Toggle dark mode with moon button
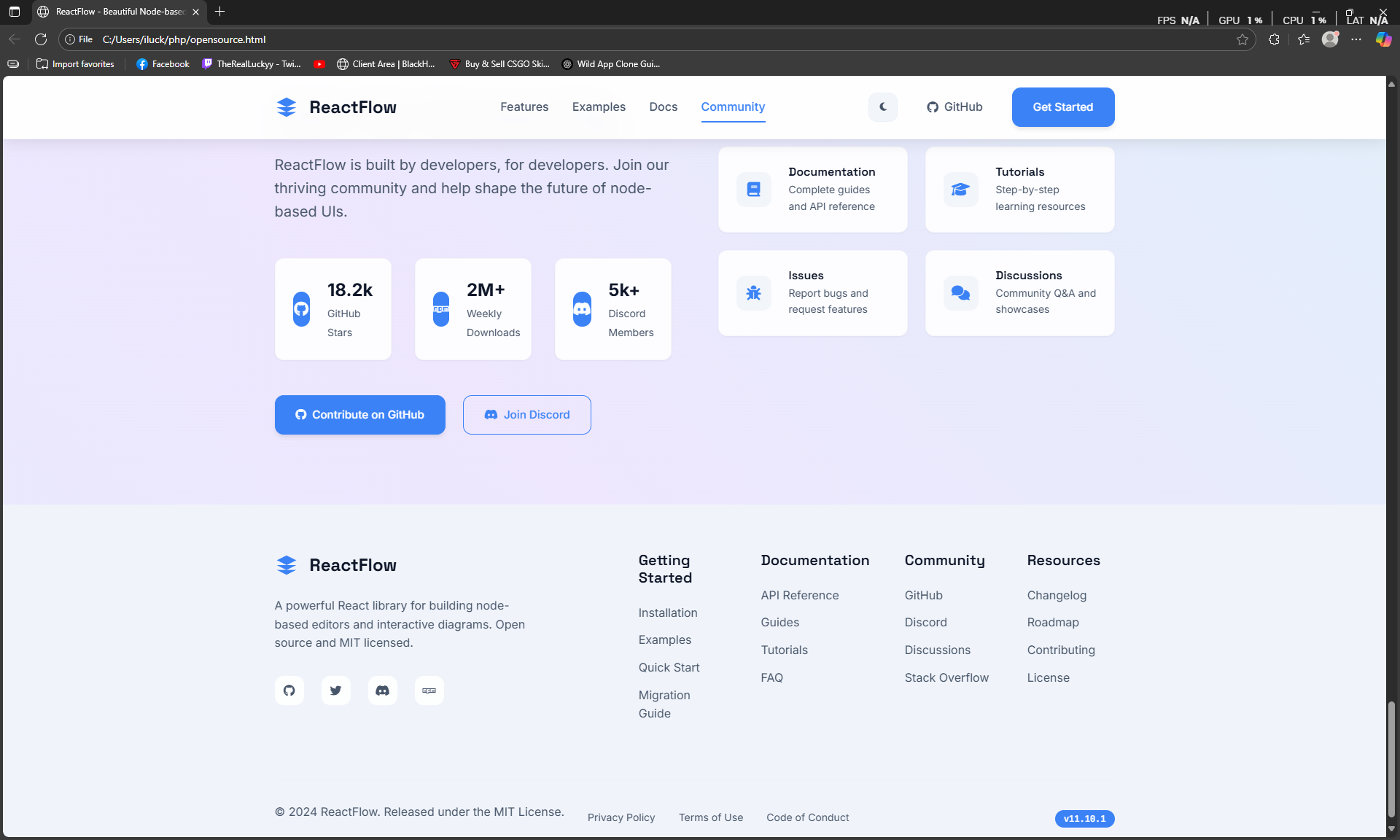Screen dimensions: 1400x840 [883, 107]
